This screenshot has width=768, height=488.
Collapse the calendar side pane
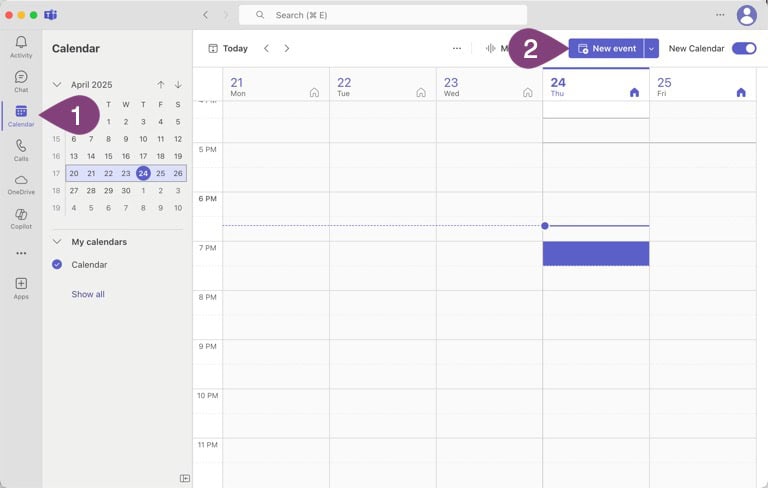pyautogui.click(x=185, y=478)
